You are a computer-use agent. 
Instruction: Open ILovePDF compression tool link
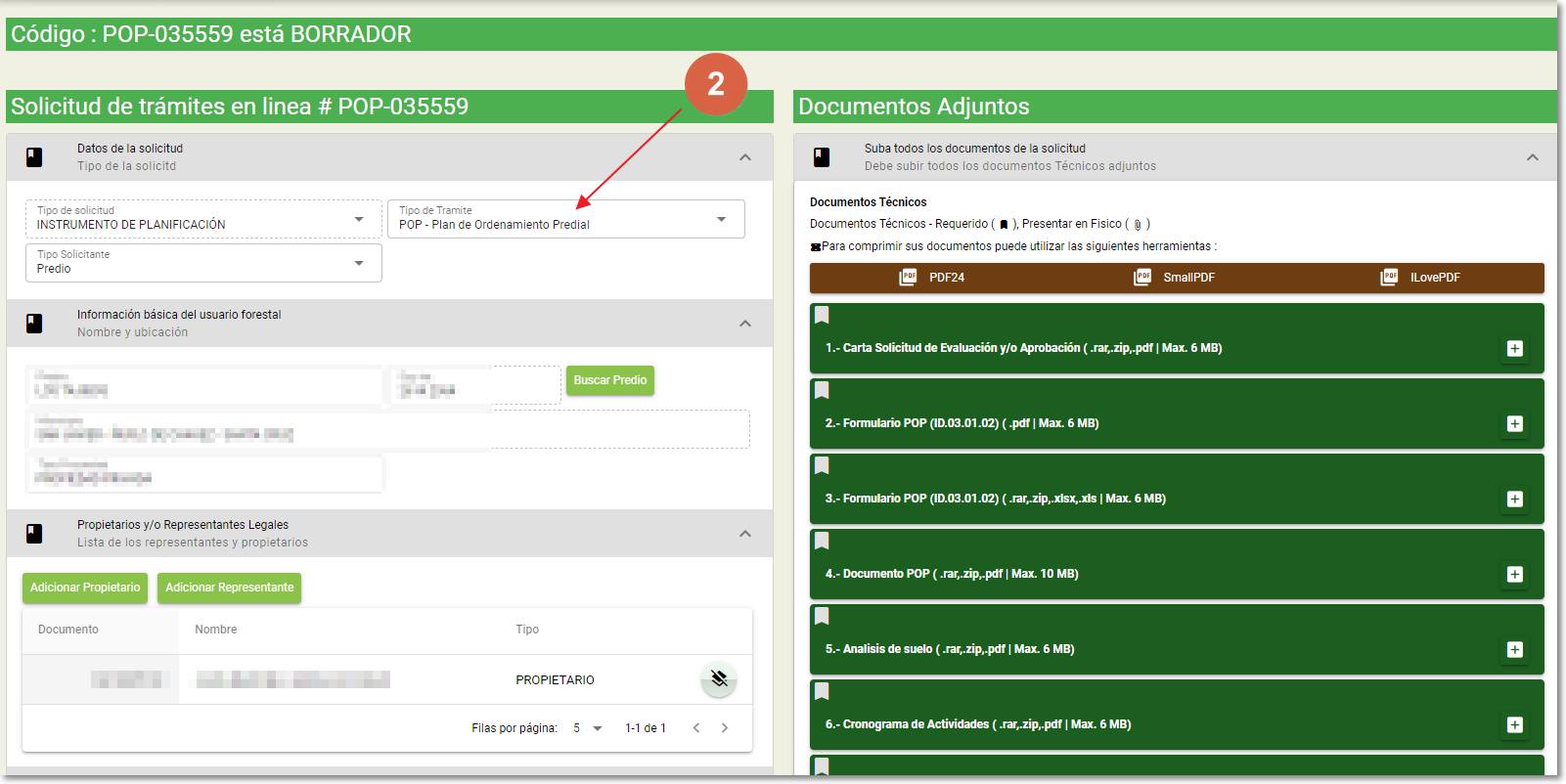(1423, 278)
